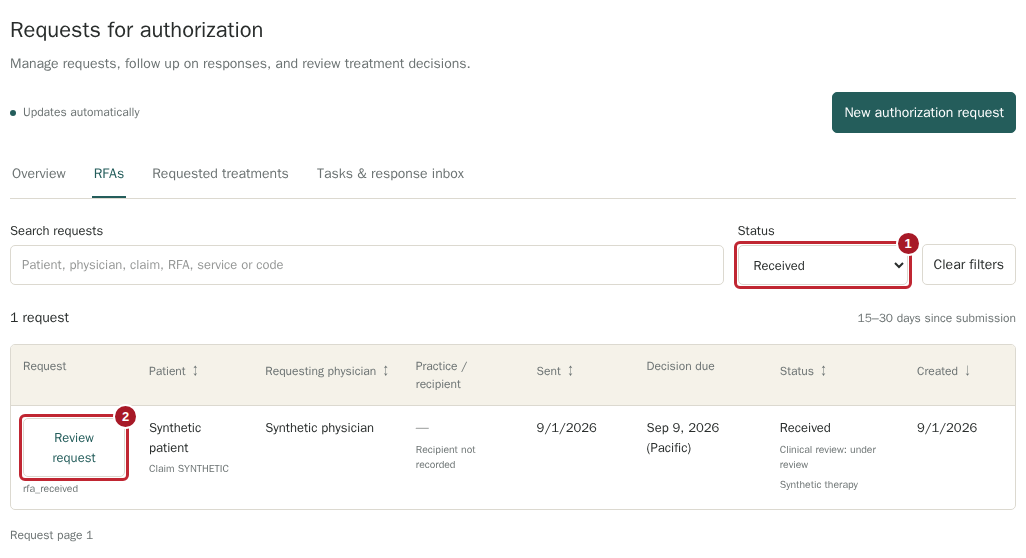
Task: Click the rfa_received identifier text
Action: coord(50,489)
